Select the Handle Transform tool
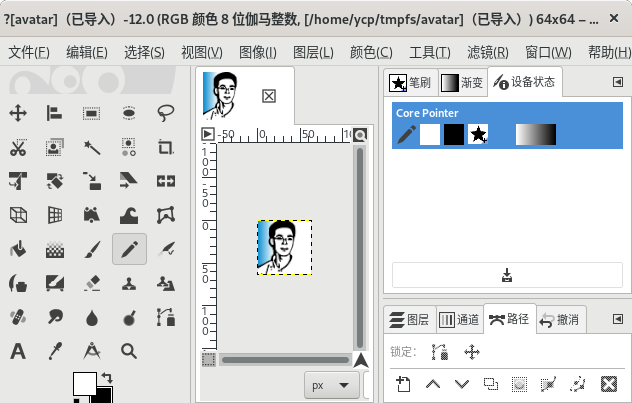The image size is (632, 403). 92,215
